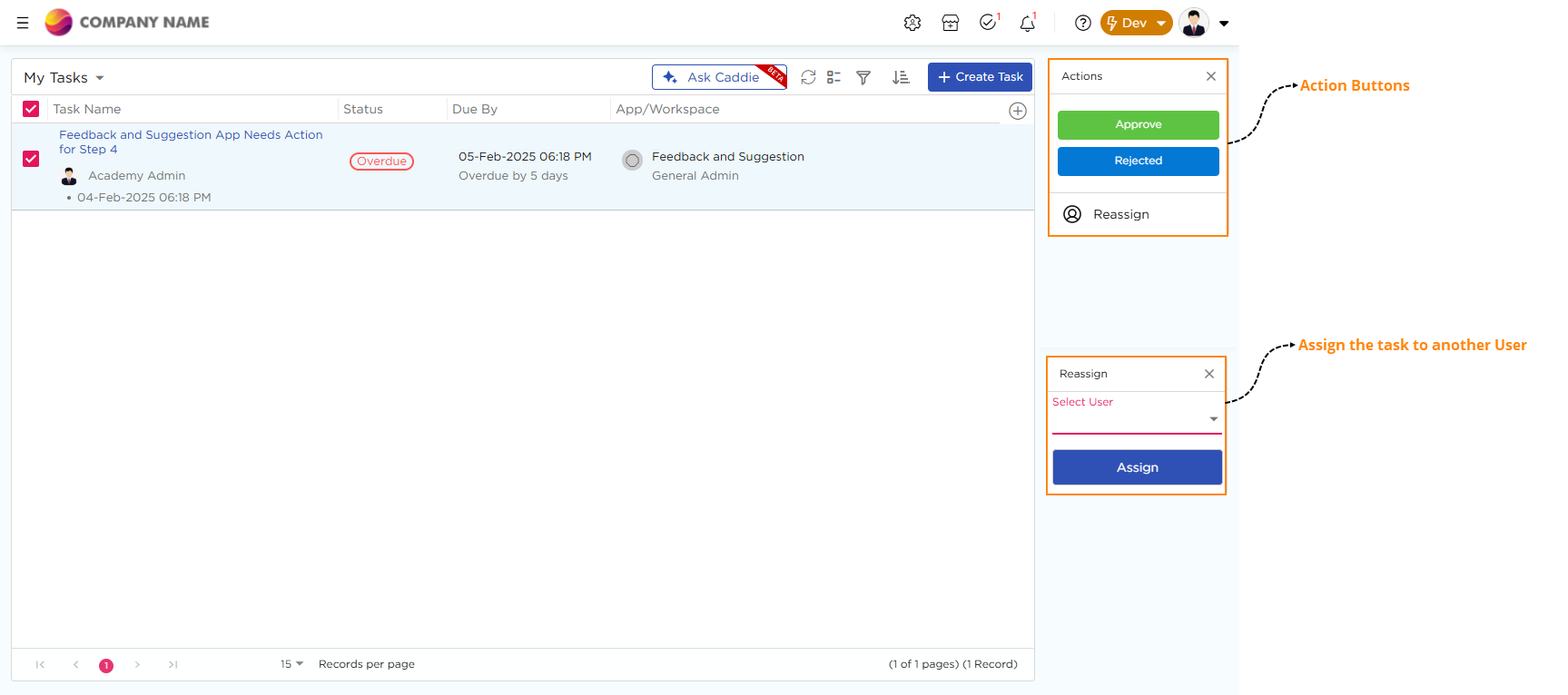Image resolution: width=1568 pixels, height=695 pixels.
Task: Open the sort order icon
Action: click(x=901, y=77)
